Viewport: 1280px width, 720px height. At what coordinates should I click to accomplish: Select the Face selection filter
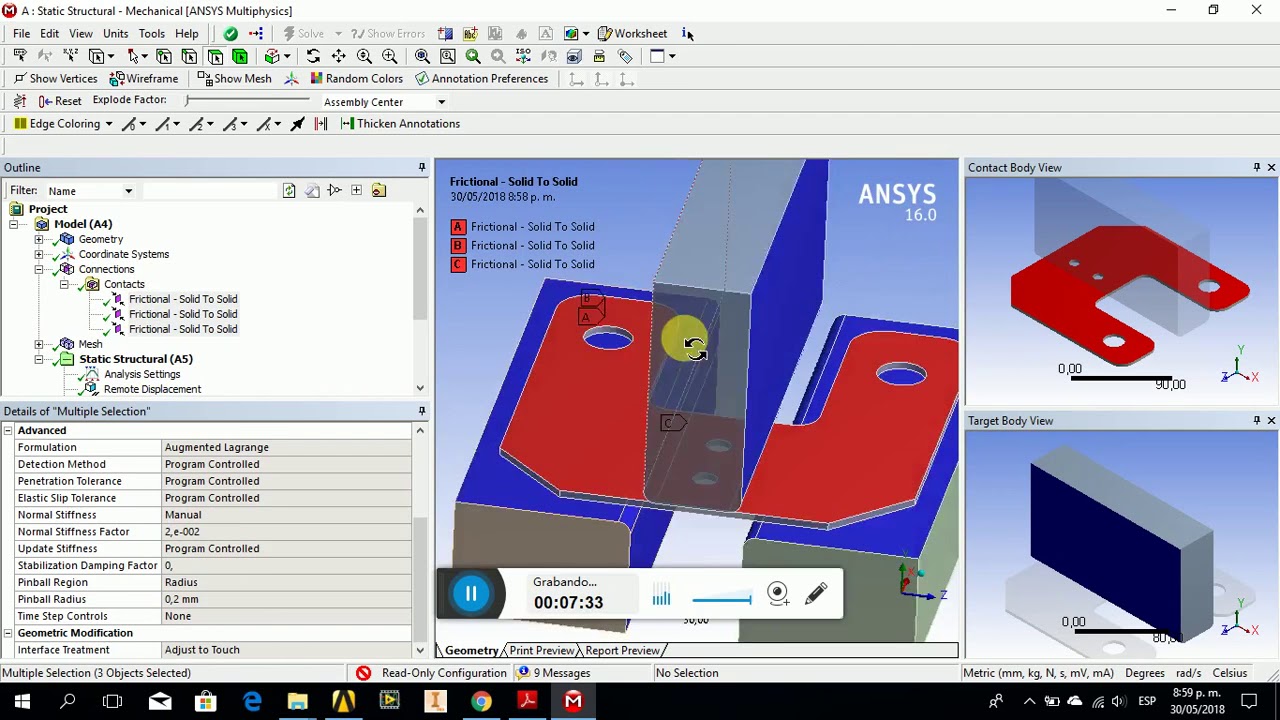tap(215, 56)
